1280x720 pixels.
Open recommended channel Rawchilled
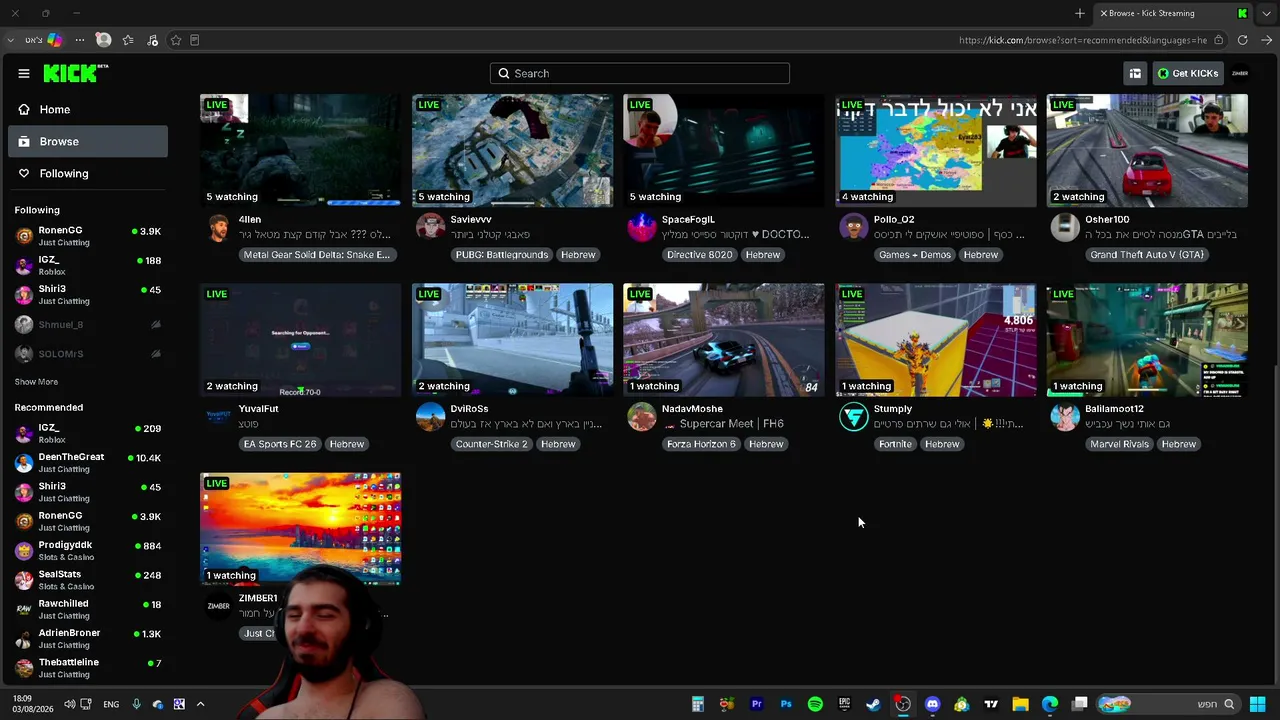88,609
